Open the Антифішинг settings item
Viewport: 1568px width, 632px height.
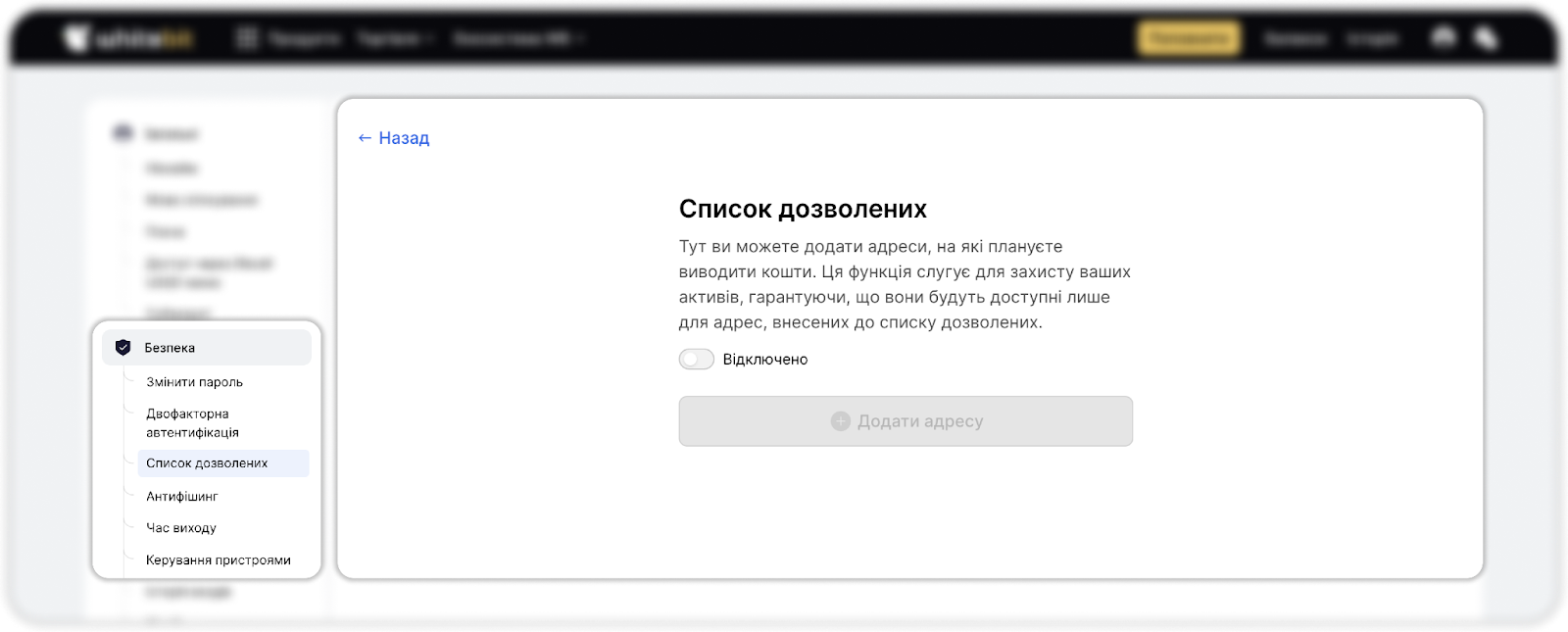click(182, 497)
